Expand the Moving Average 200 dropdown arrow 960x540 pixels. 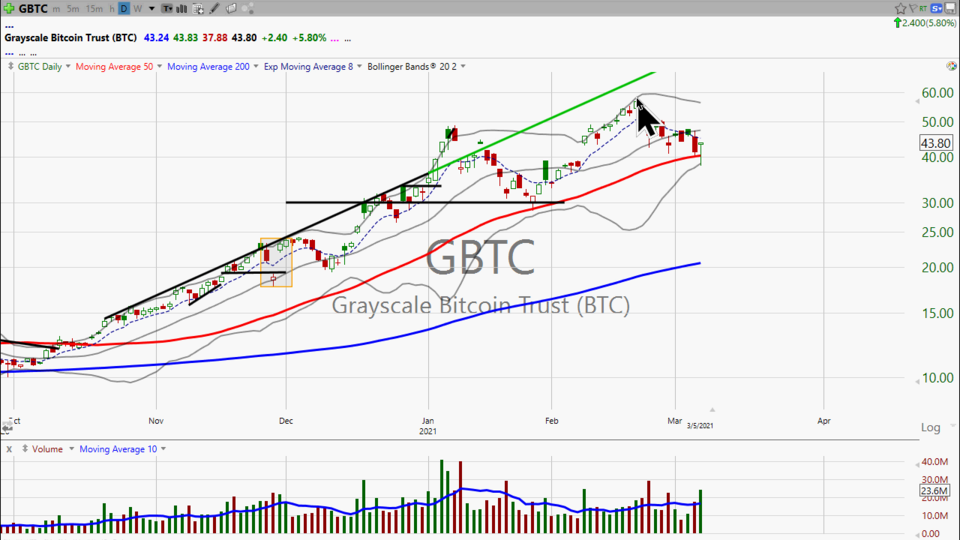(x=256, y=66)
